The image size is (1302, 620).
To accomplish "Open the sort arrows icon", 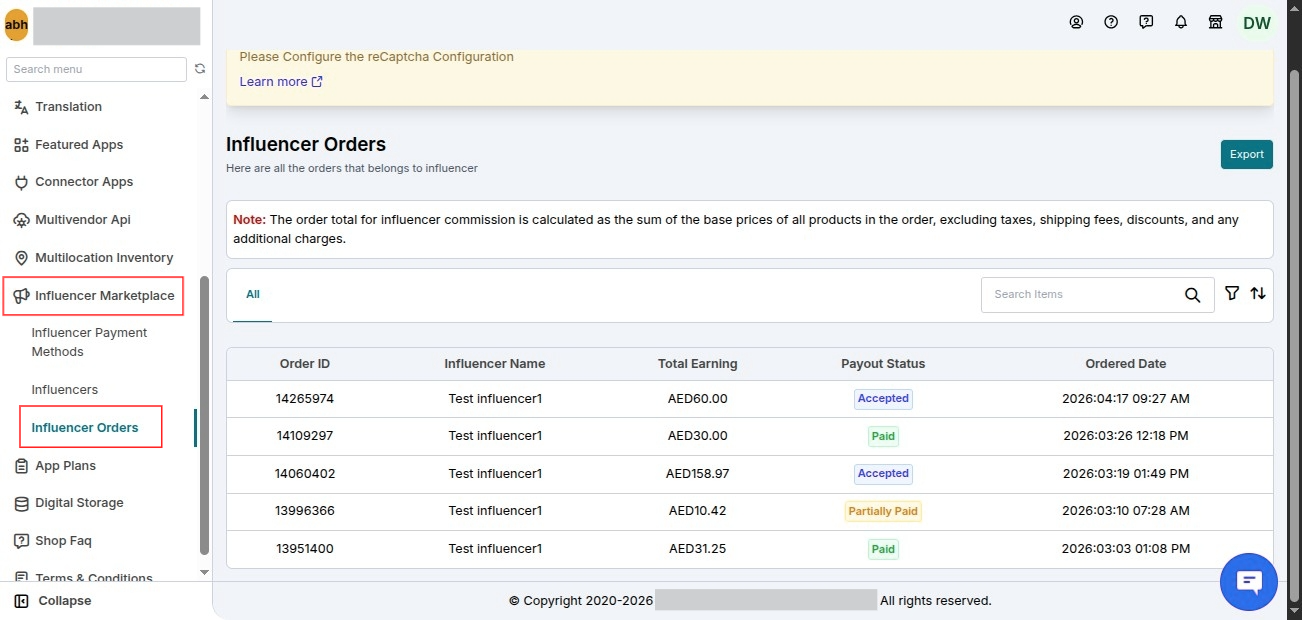I will pyautogui.click(x=1258, y=293).
